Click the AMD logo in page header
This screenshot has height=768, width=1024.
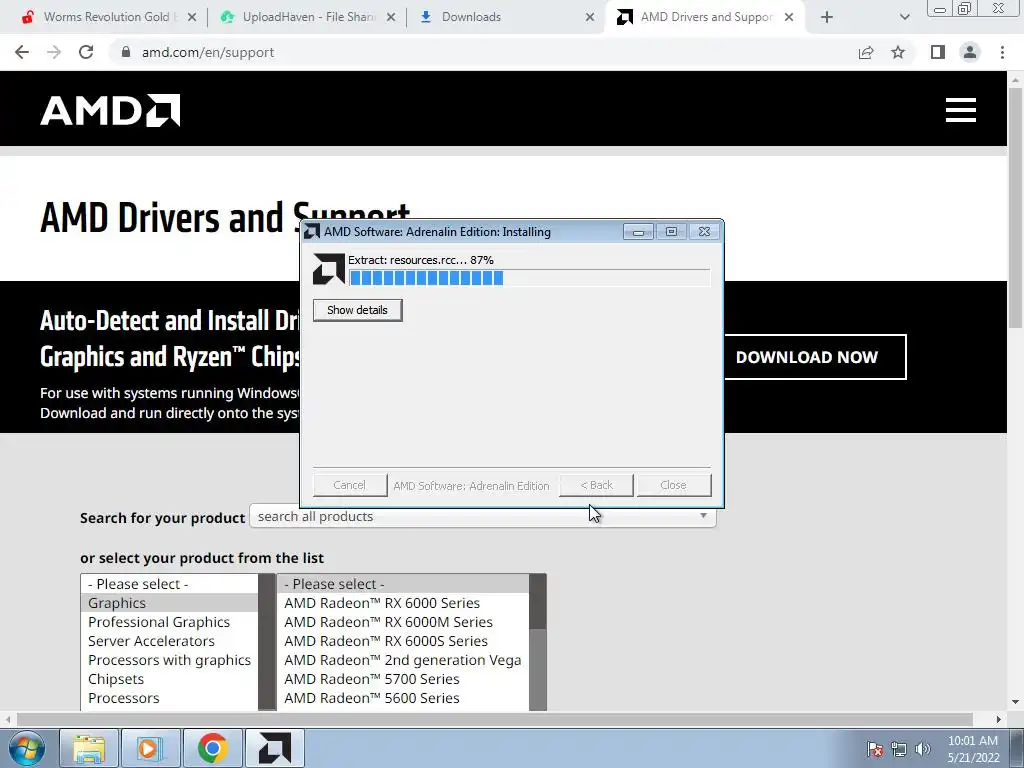point(110,110)
